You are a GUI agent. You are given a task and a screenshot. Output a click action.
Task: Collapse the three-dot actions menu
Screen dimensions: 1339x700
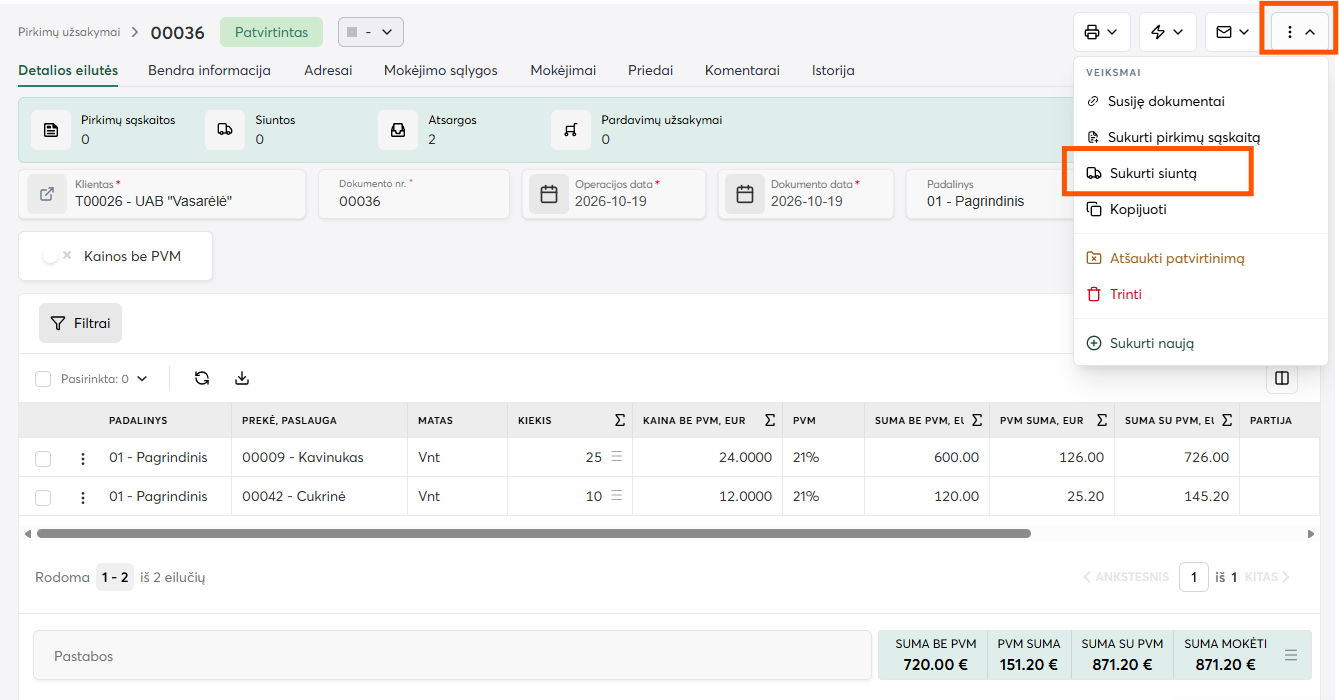(x=1299, y=32)
